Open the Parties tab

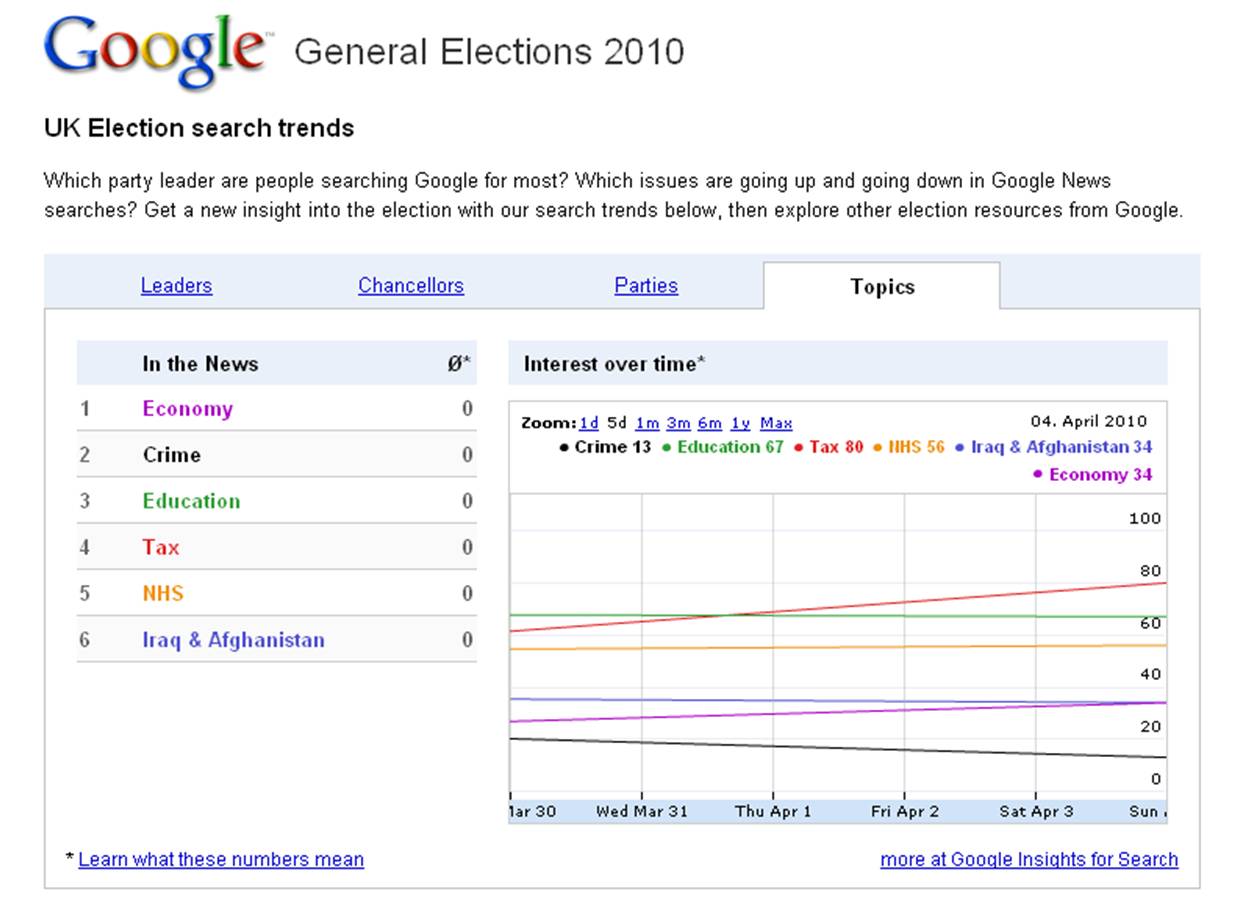[646, 286]
